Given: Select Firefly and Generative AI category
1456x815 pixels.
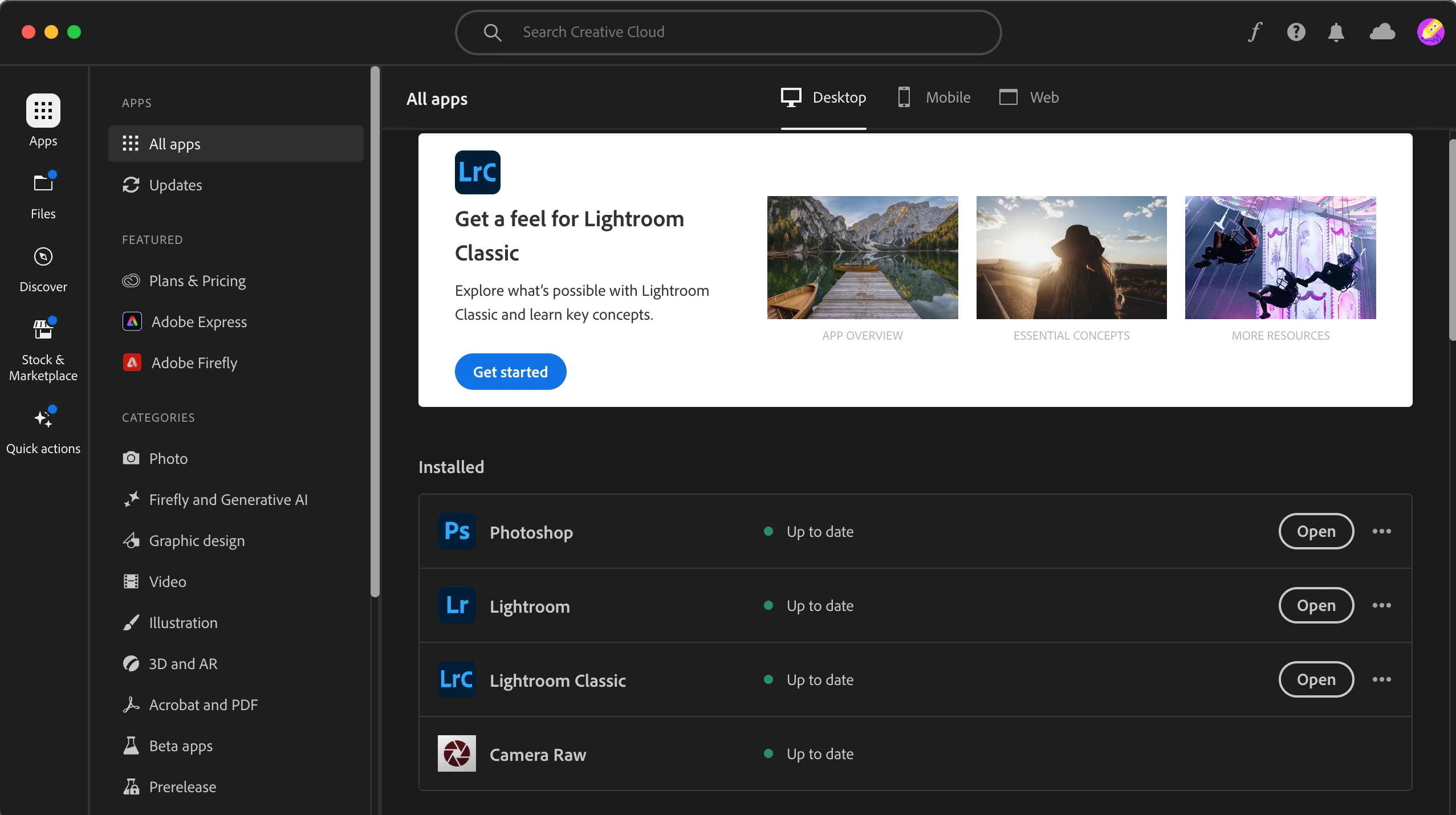Looking at the screenshot, I should (x=228, y=500).
